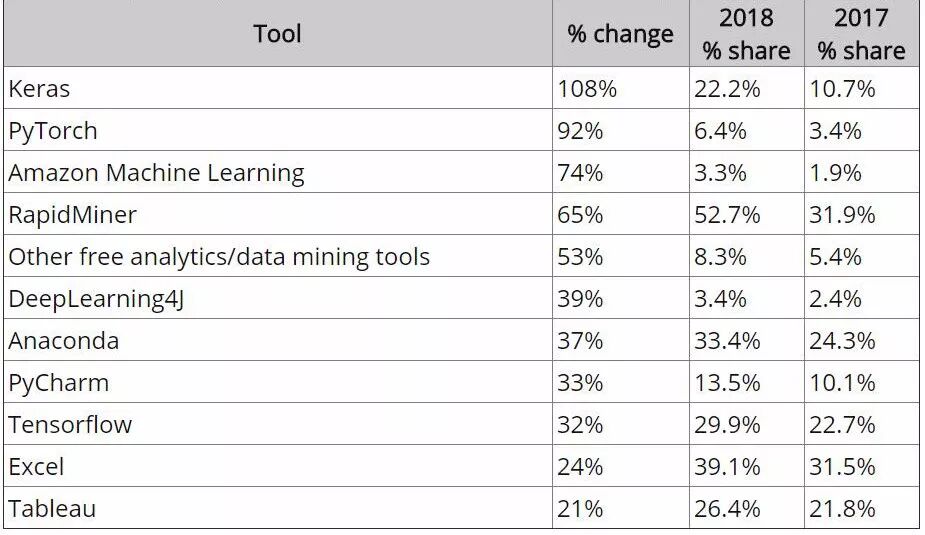925x535 pixels.
Task: Select Amazon Machine Learning cell
Action: [x=278, y=172]
